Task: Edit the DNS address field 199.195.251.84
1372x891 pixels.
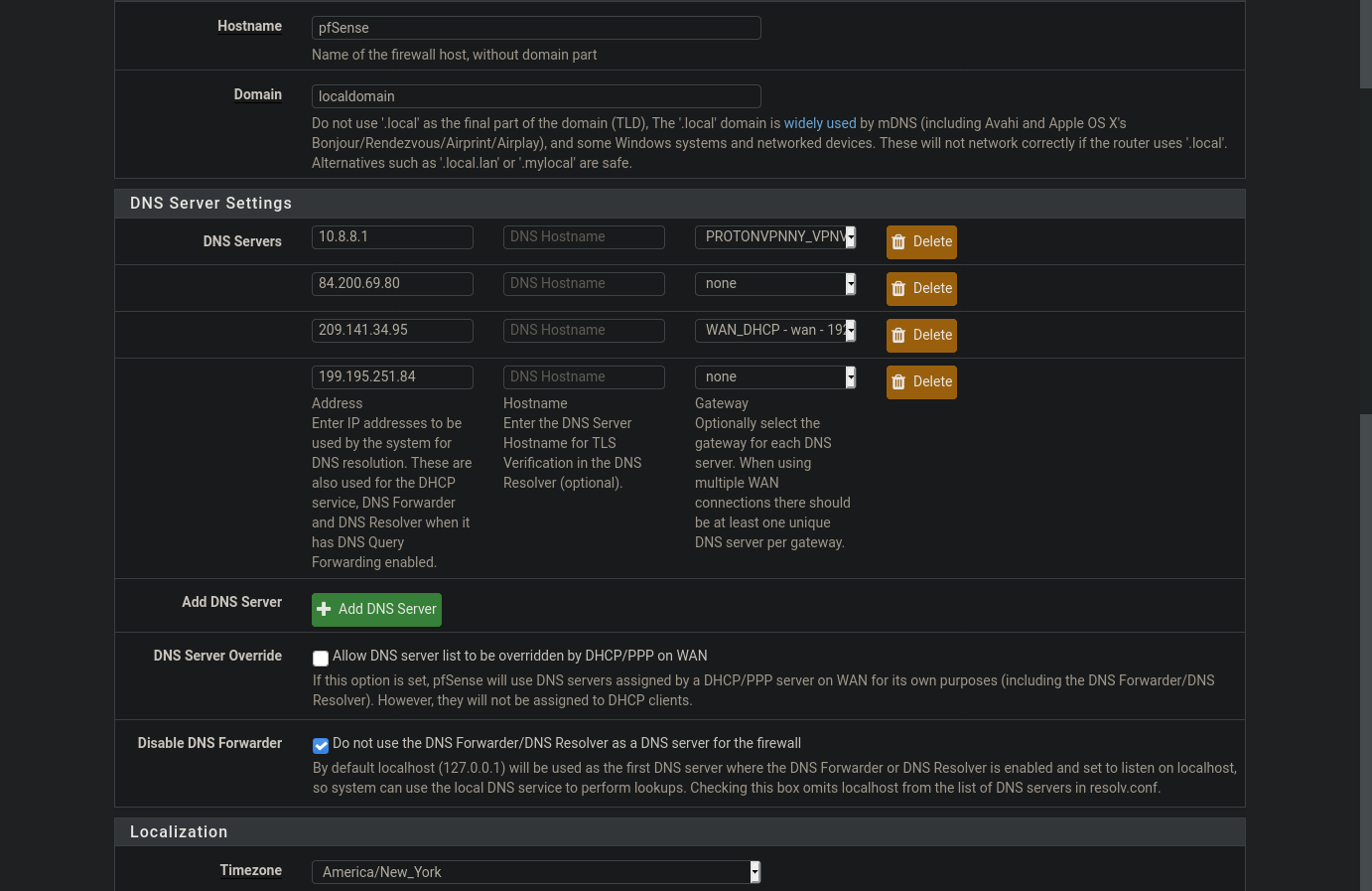Action: pos(392,376)
